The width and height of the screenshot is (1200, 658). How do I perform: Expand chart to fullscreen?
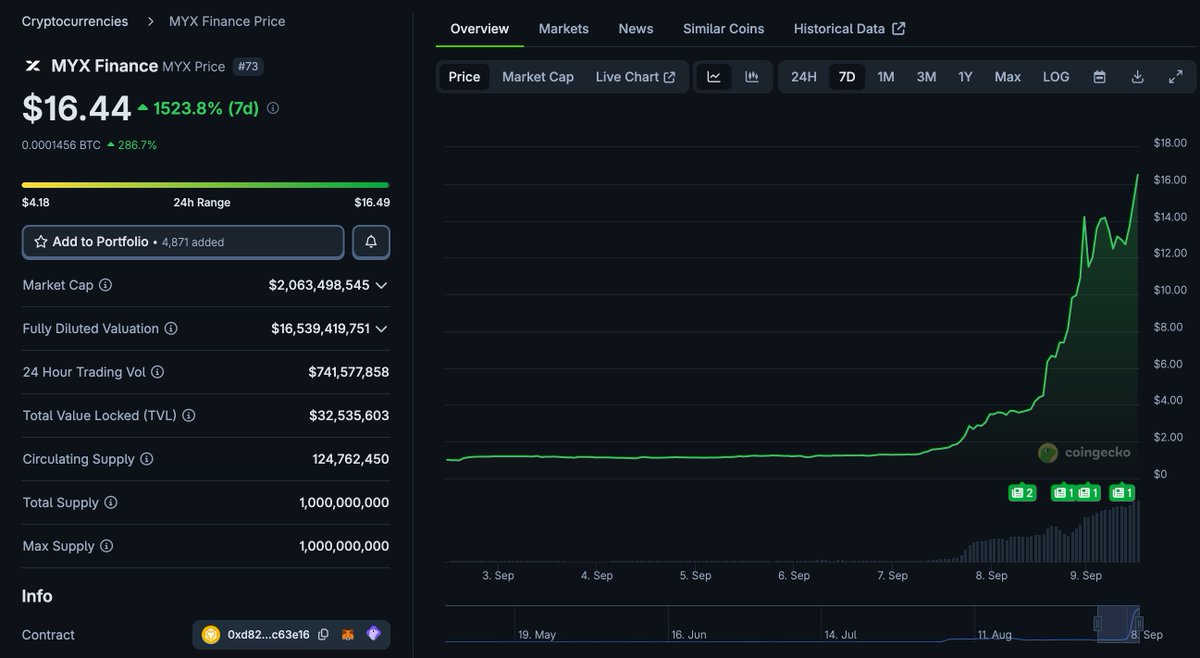(x=1175, y=77)
